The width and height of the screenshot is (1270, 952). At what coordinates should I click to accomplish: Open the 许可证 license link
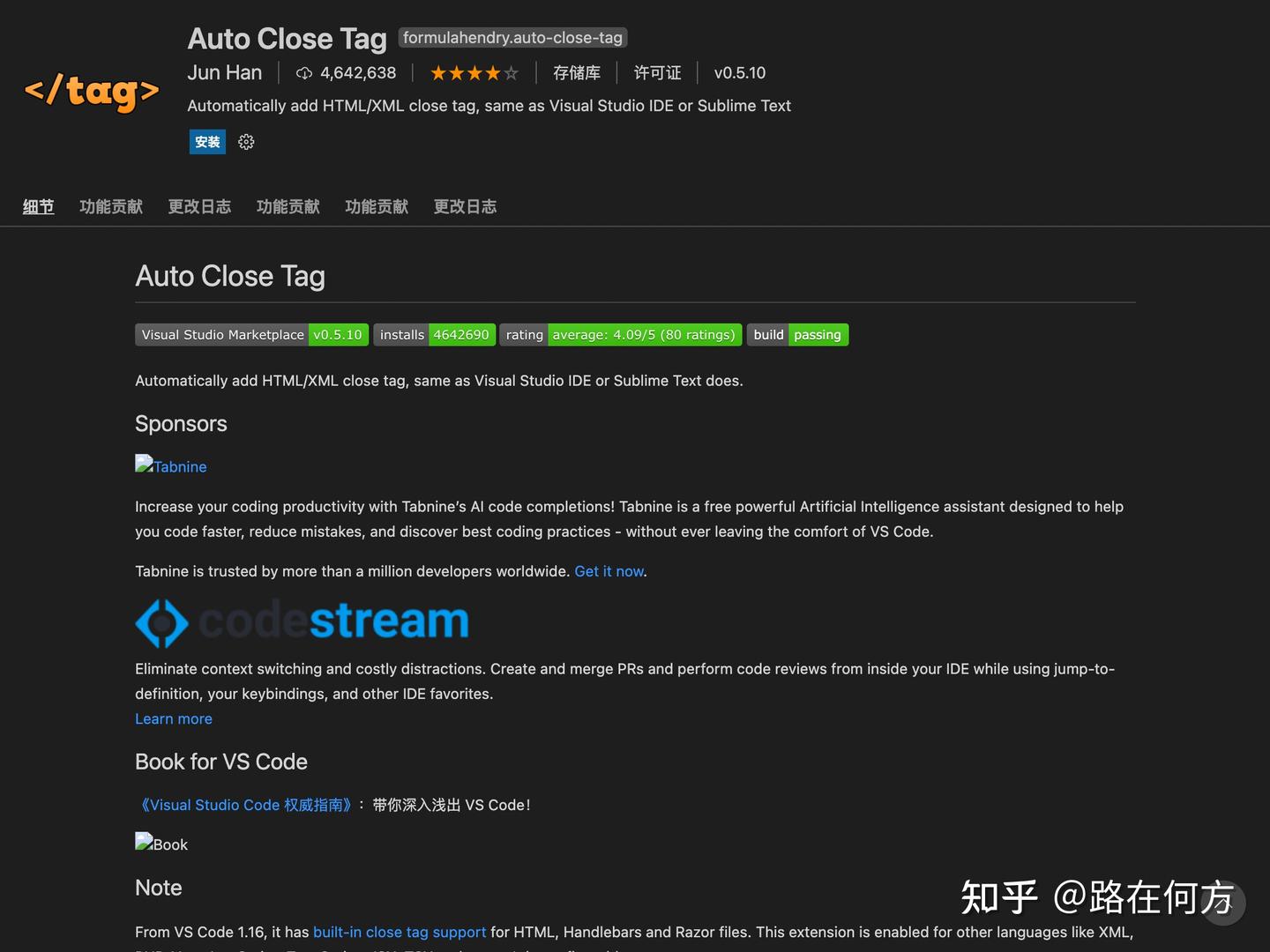[x=658, y=73]
